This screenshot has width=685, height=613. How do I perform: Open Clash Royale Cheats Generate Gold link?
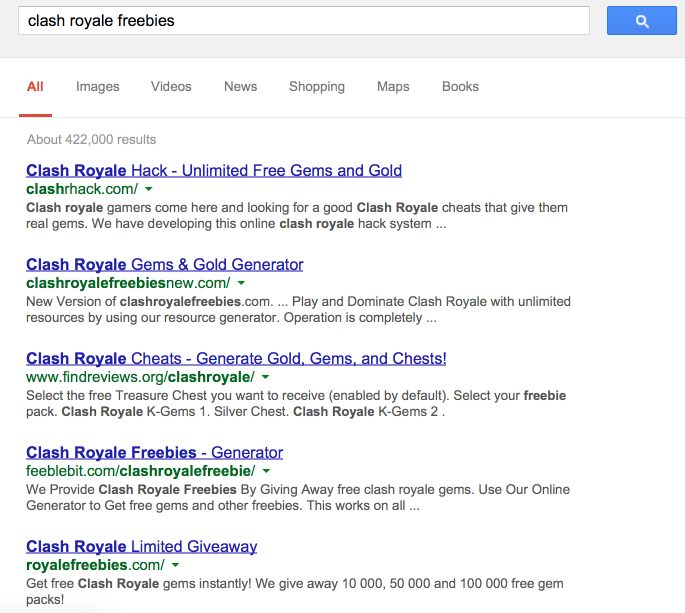click(x=236, y=358)
